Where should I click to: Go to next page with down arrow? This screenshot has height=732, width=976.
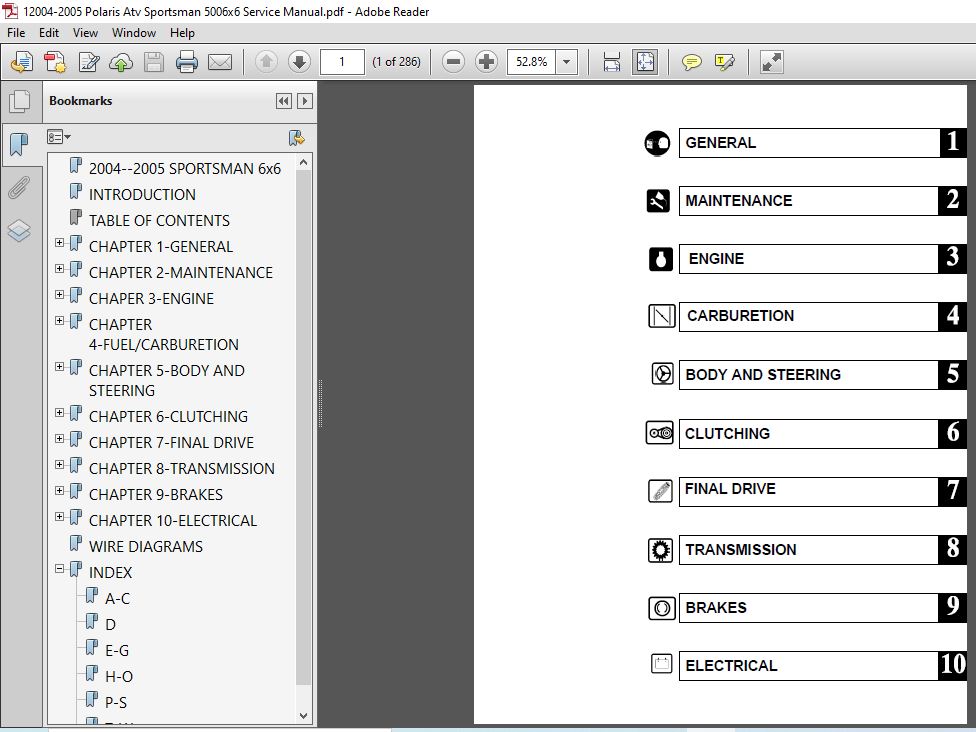pos(299,62)
